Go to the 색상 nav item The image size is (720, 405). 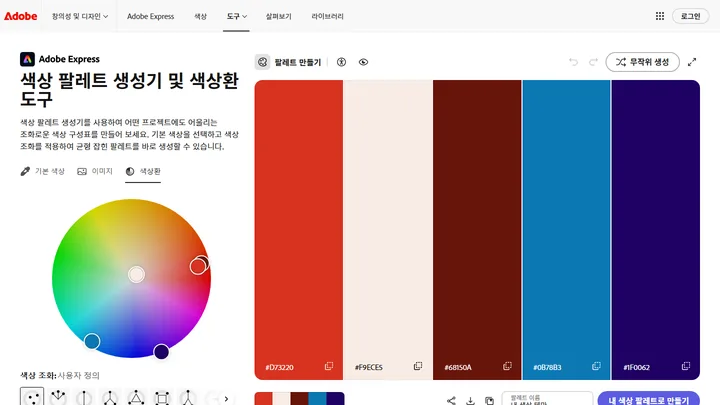[200, 16]
